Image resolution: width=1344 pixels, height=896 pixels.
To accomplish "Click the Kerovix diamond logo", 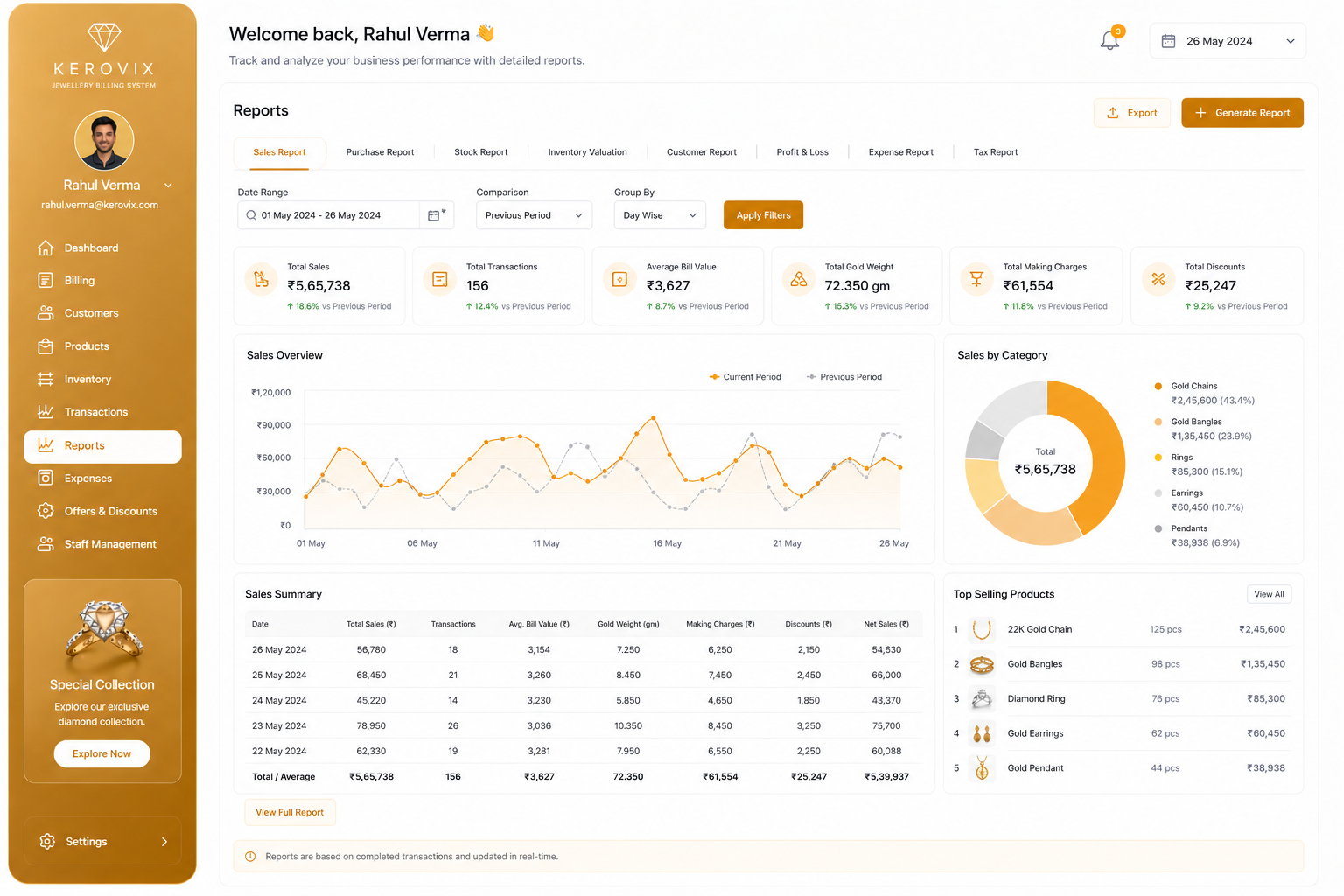I will point(104,38).
